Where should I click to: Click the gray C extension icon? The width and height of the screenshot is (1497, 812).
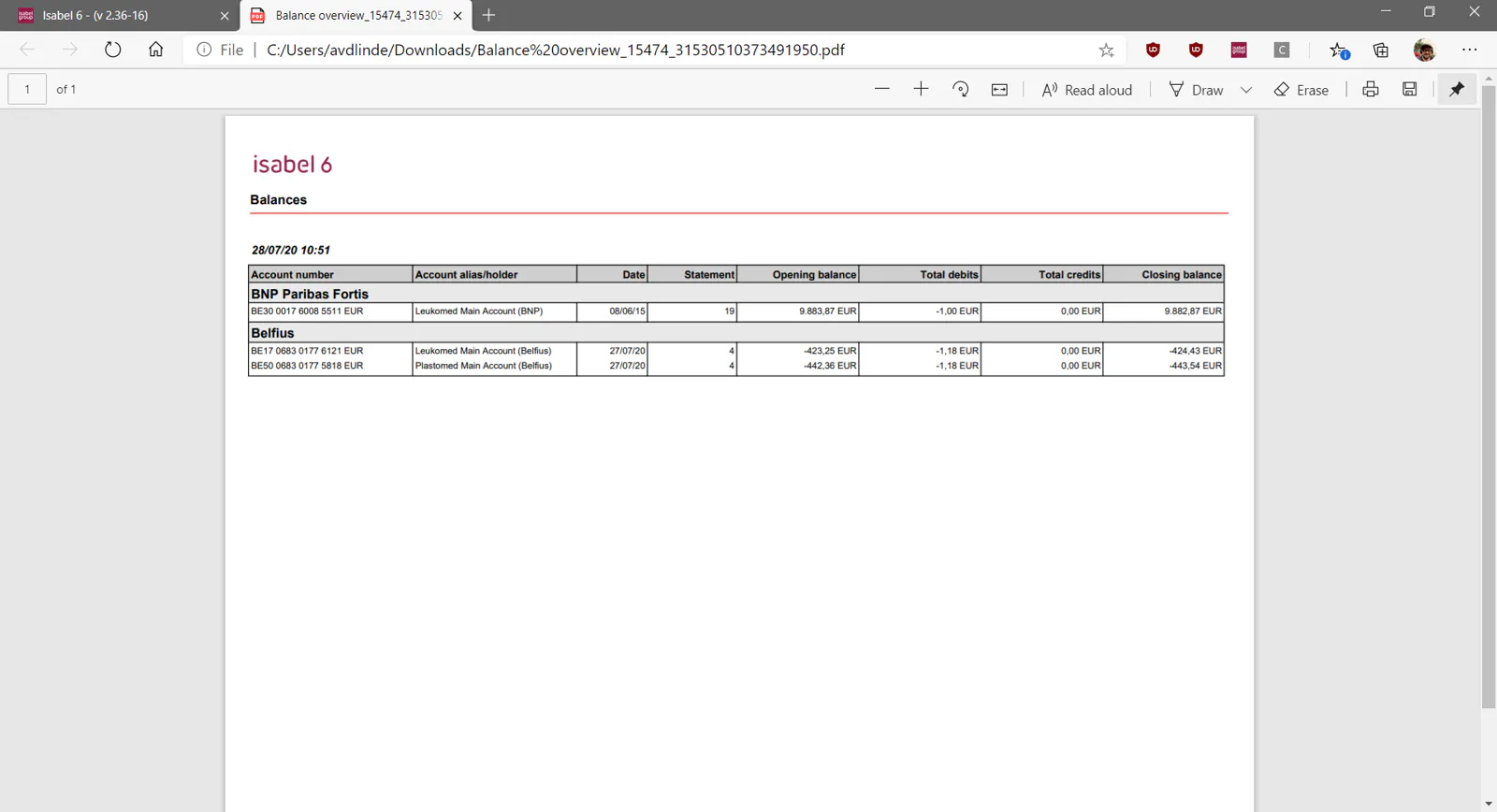(1282, 51)
